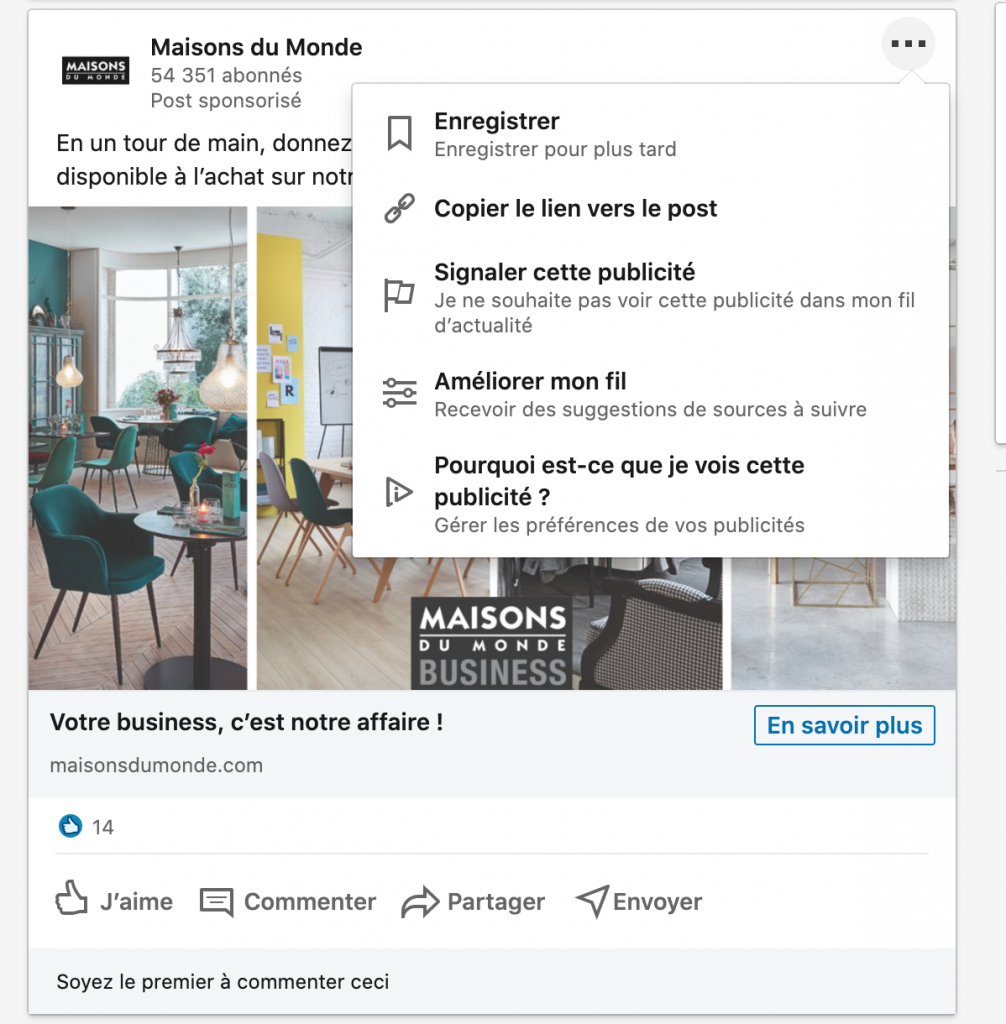Click the Soyez le premier à commenter field
This screenshot has height=1024, width=1006.
point(492,981)
